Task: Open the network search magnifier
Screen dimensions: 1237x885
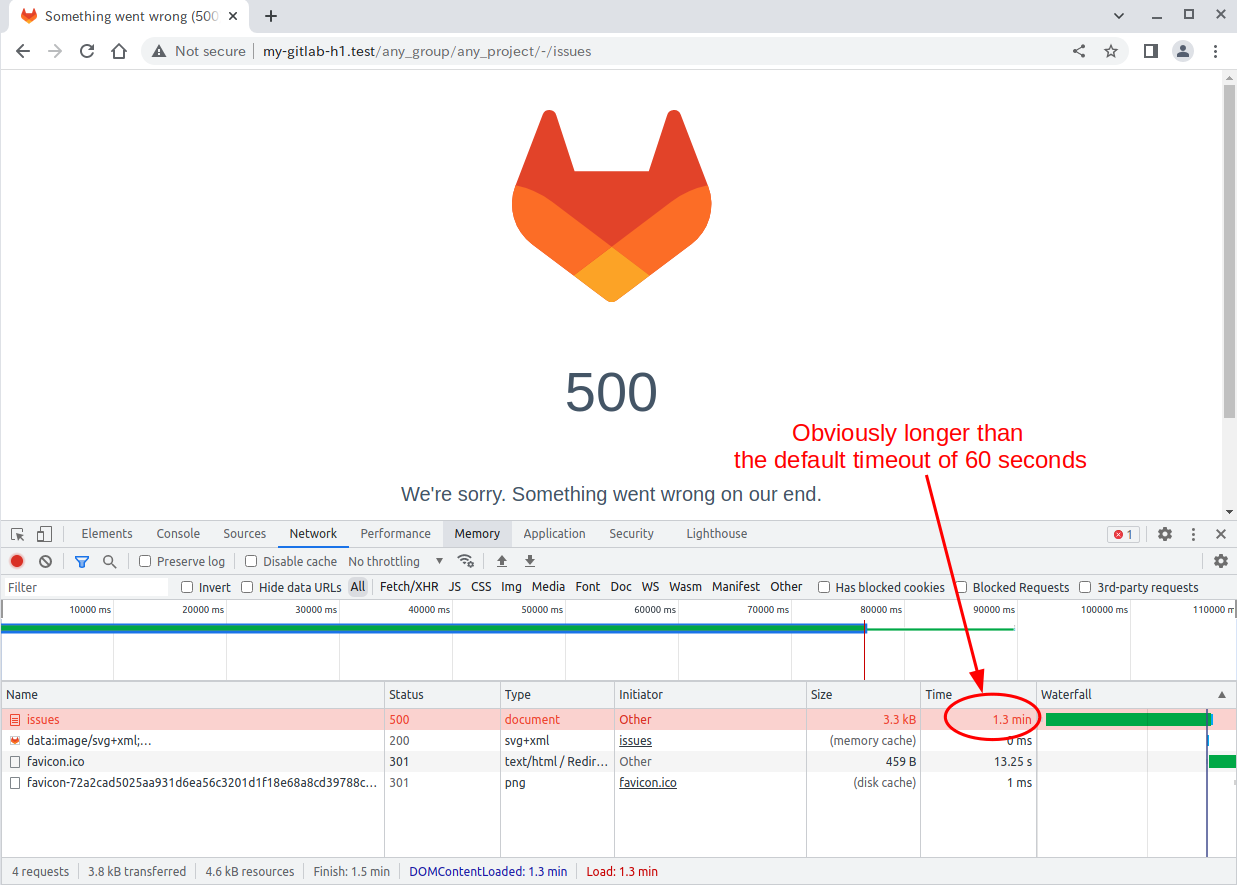Action: [x=110, y=561]
